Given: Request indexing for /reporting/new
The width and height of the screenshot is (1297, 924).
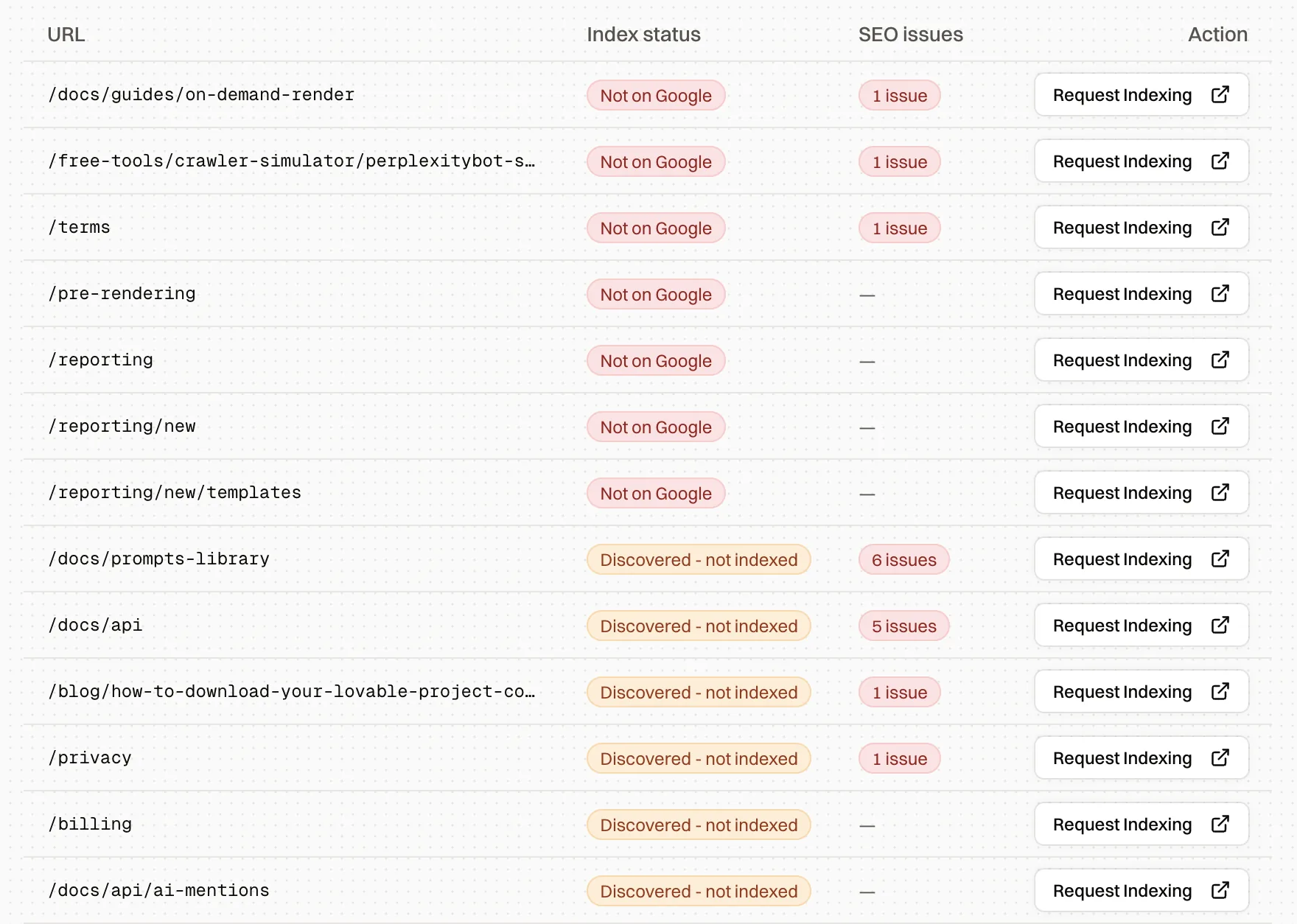Looking at the screenshot, I should [1142, 426].
